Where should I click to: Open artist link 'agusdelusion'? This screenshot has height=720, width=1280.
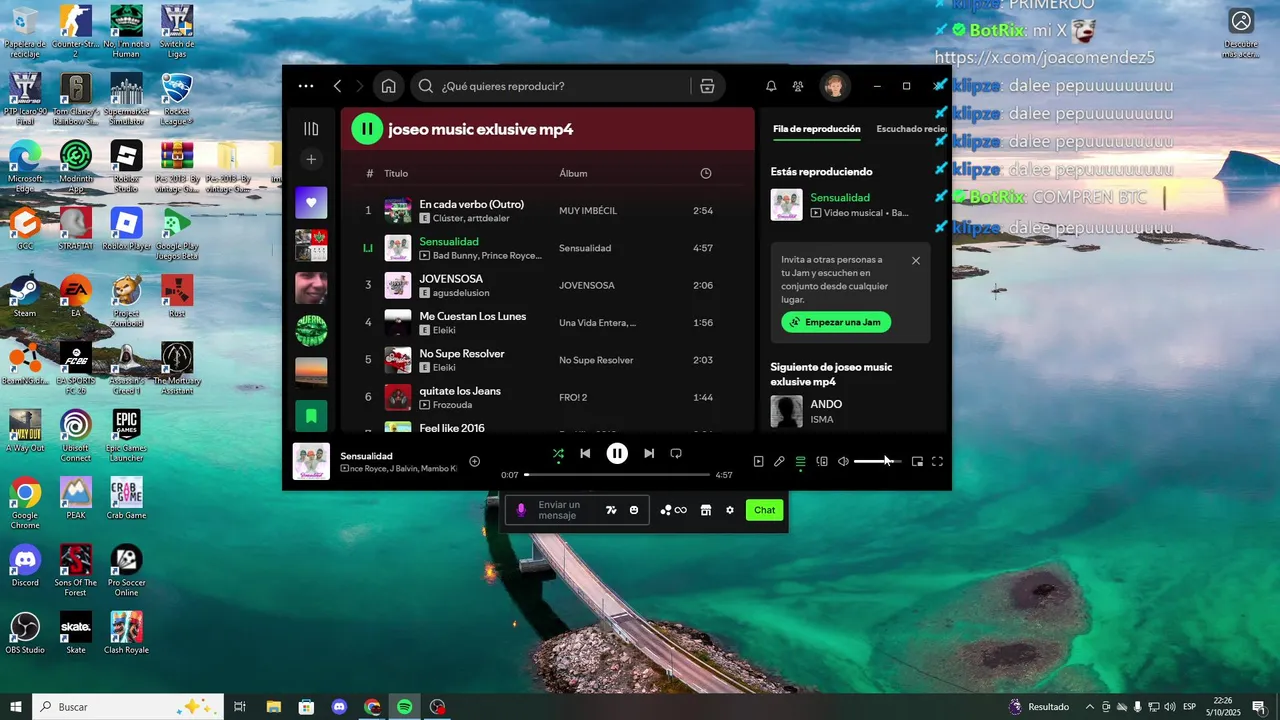(461, 293)
